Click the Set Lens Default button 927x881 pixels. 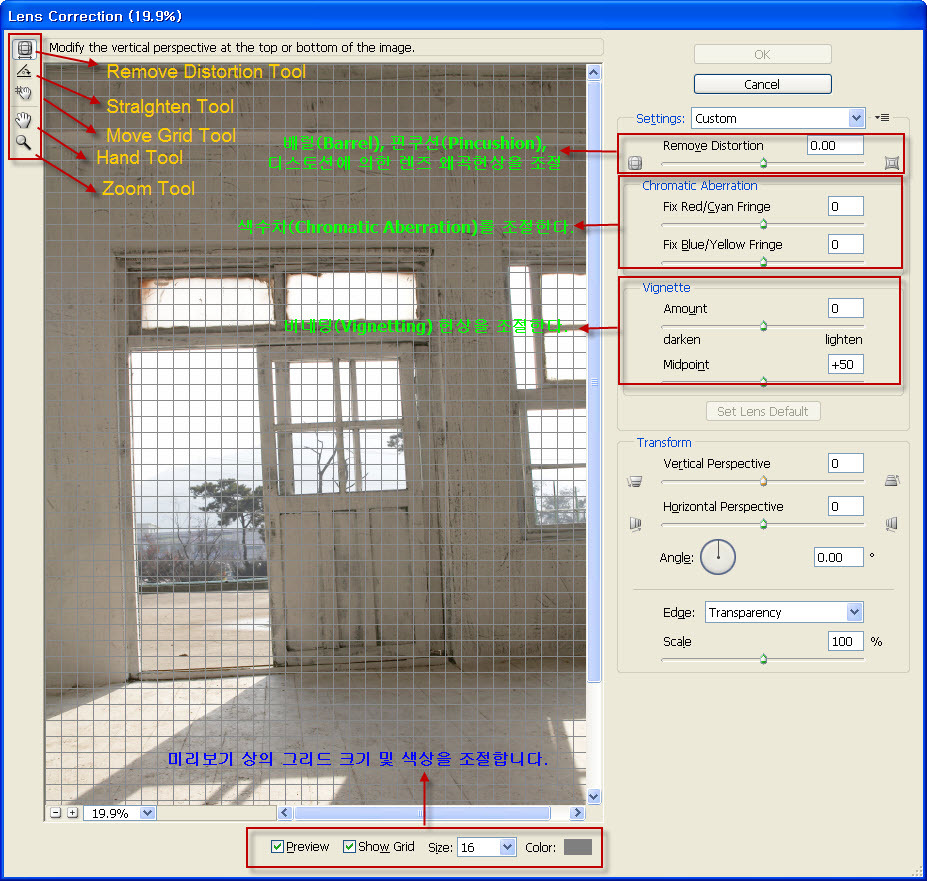click(763, 412)
